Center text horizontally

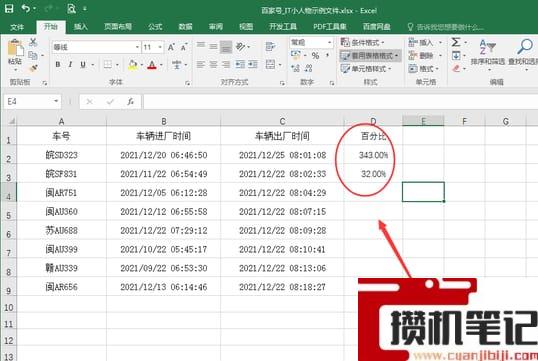pyautogui.click(x=213, y=64)
